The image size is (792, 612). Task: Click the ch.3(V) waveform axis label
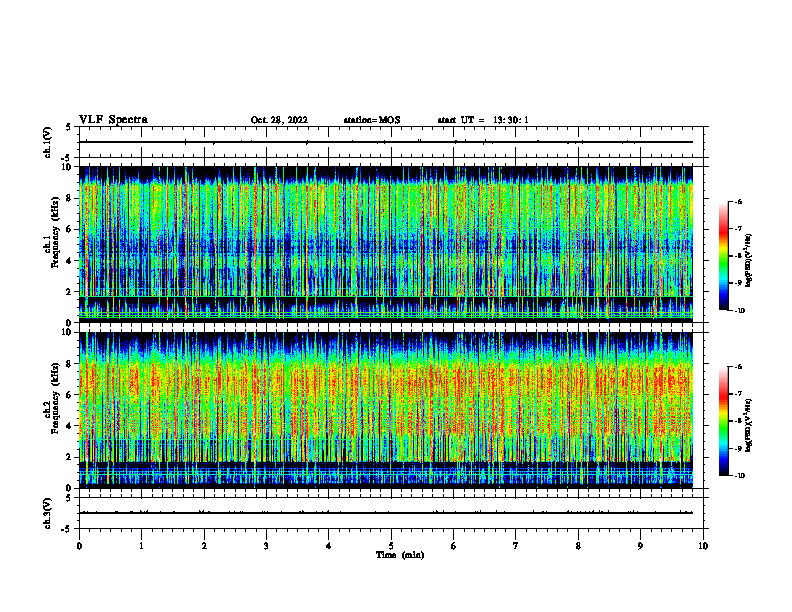[x=47, y=513]
